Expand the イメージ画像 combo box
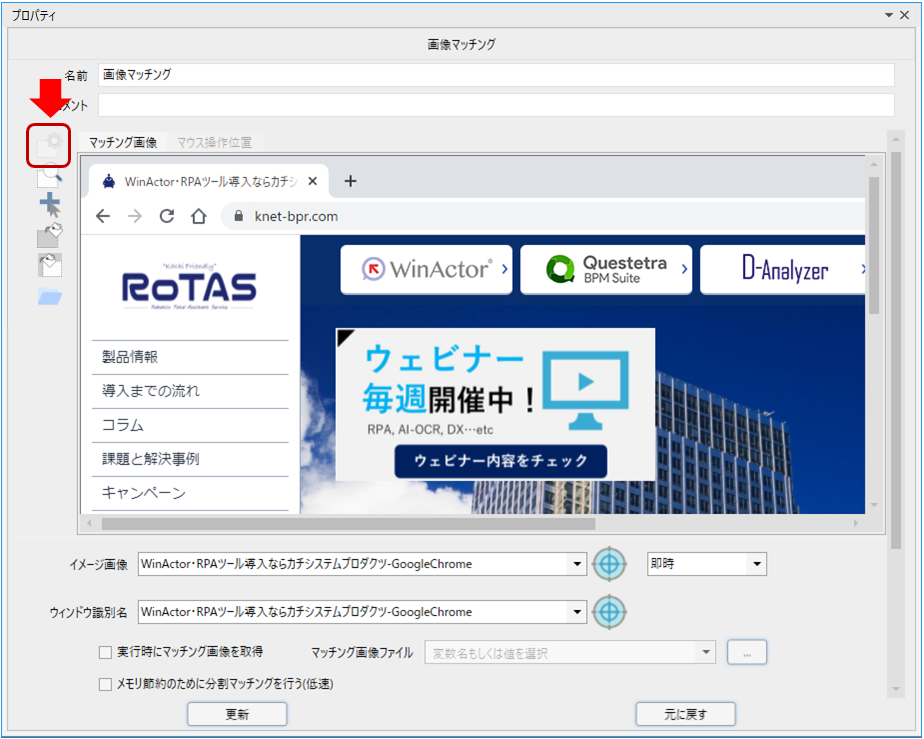 pos(577,564)
